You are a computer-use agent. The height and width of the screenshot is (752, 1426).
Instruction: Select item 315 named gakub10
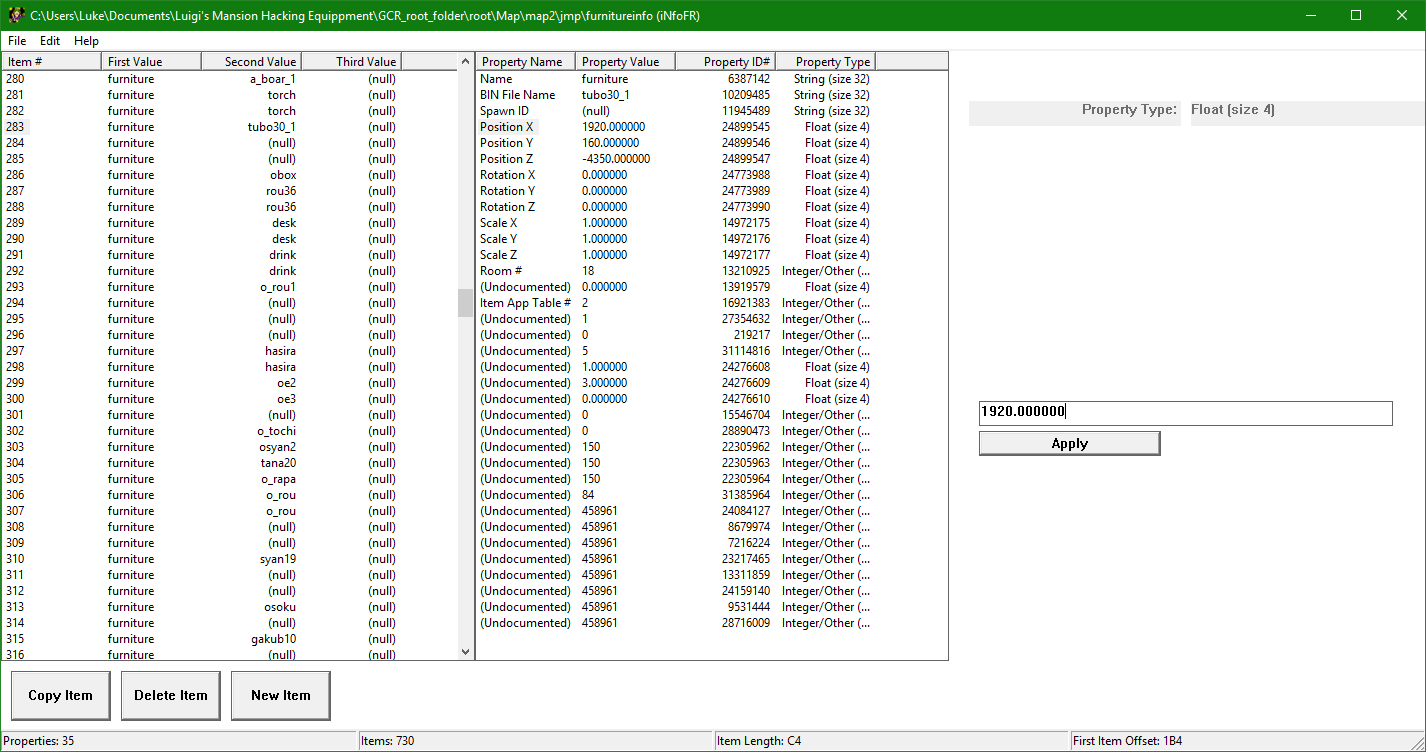(x=200, y=639)
